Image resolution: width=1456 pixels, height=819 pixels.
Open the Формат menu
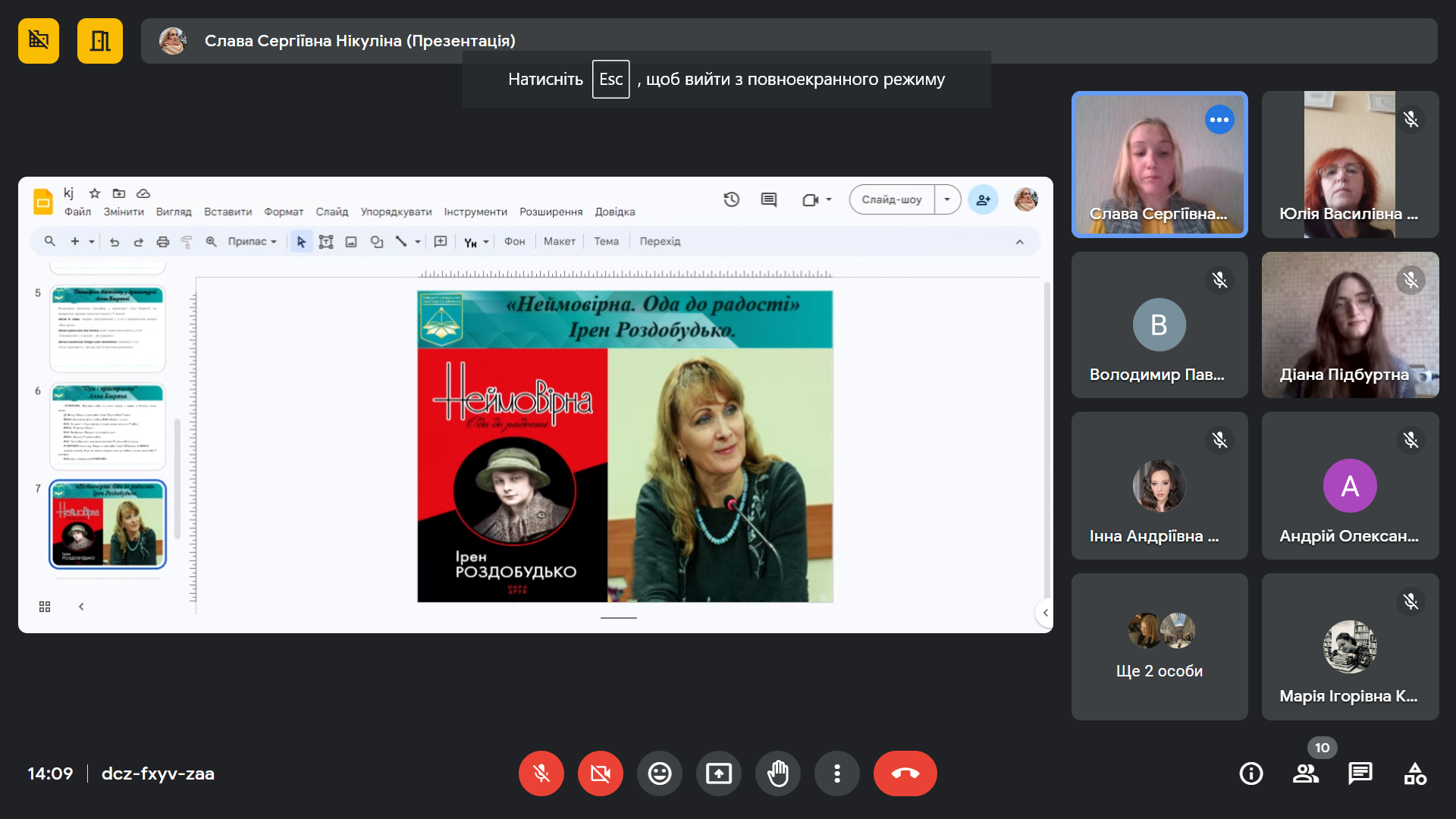point(284,212)
